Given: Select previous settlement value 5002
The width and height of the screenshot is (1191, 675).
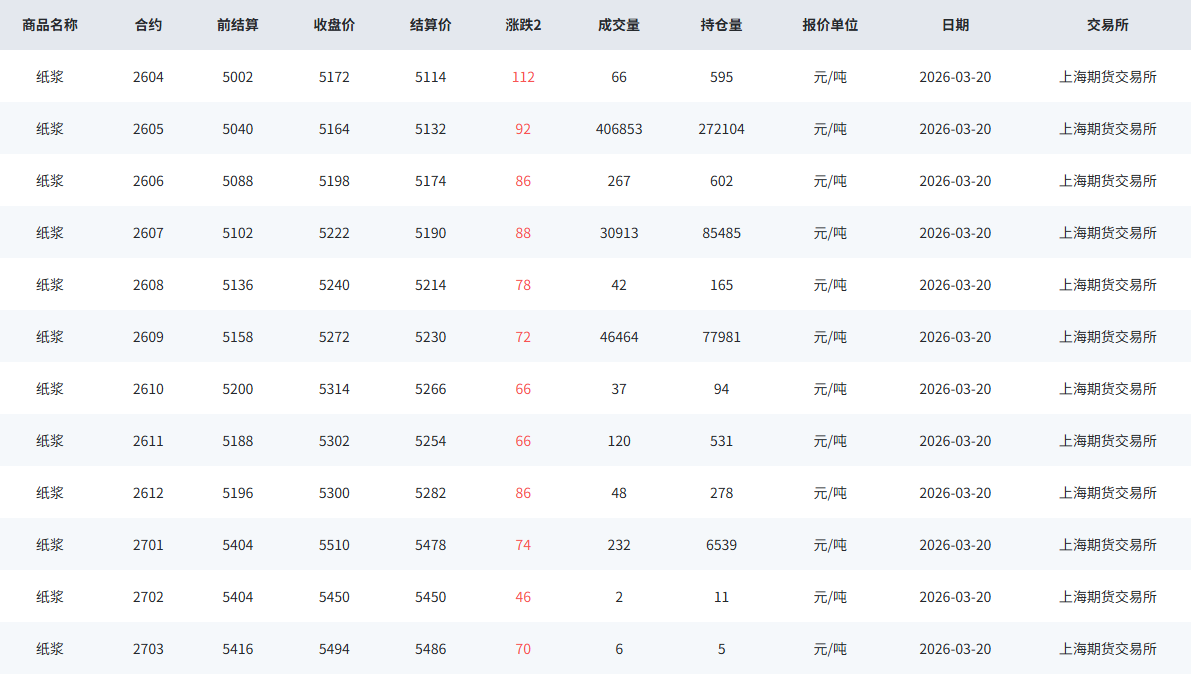Looking at the screenshot, I should pos(238,77).
